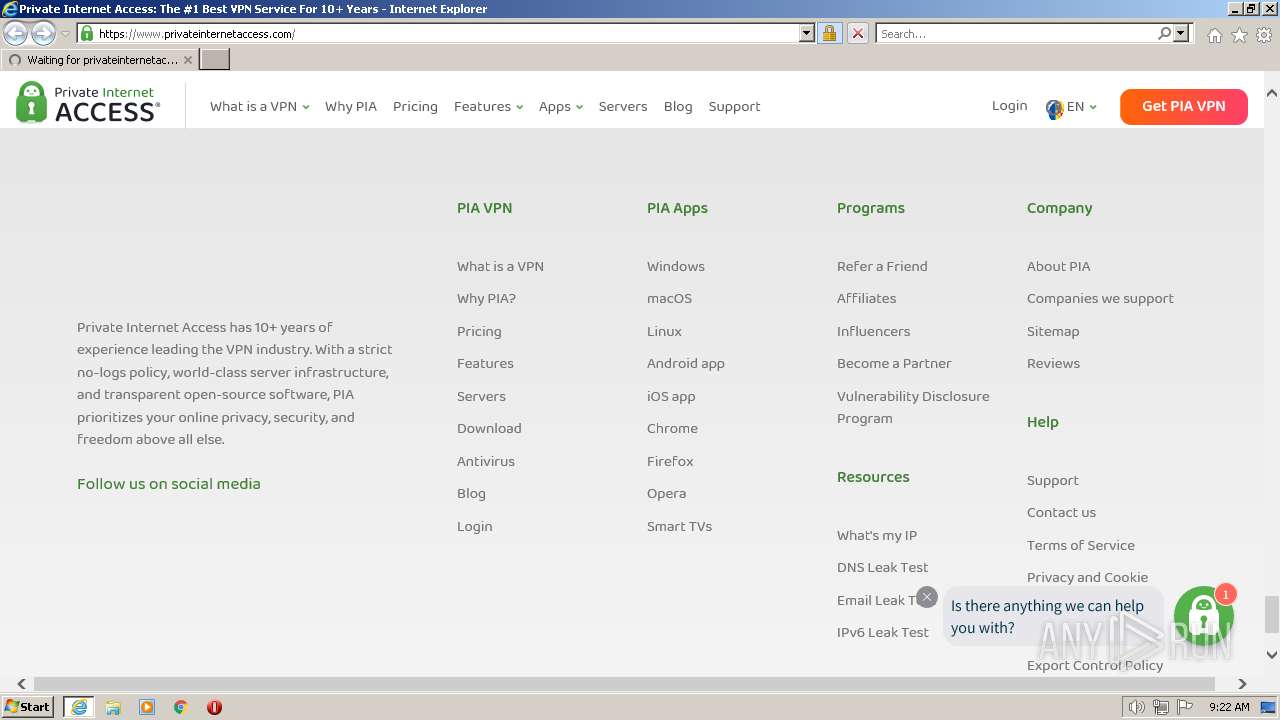Click the security lock icon in address bar
Viewport: 1280px width, 720px height.
[x=829, y=33]
